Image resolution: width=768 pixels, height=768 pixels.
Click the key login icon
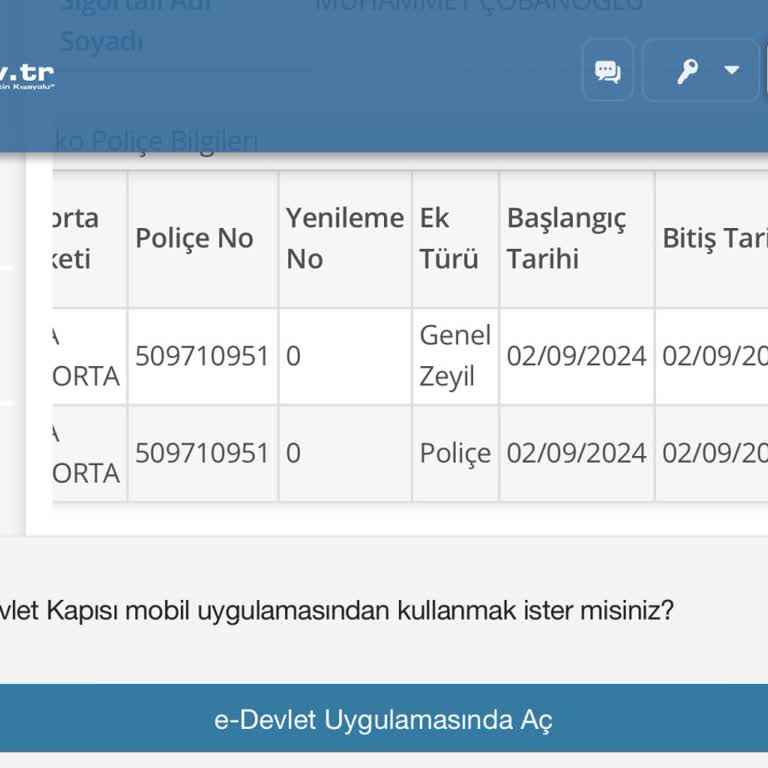pos(687,72)
